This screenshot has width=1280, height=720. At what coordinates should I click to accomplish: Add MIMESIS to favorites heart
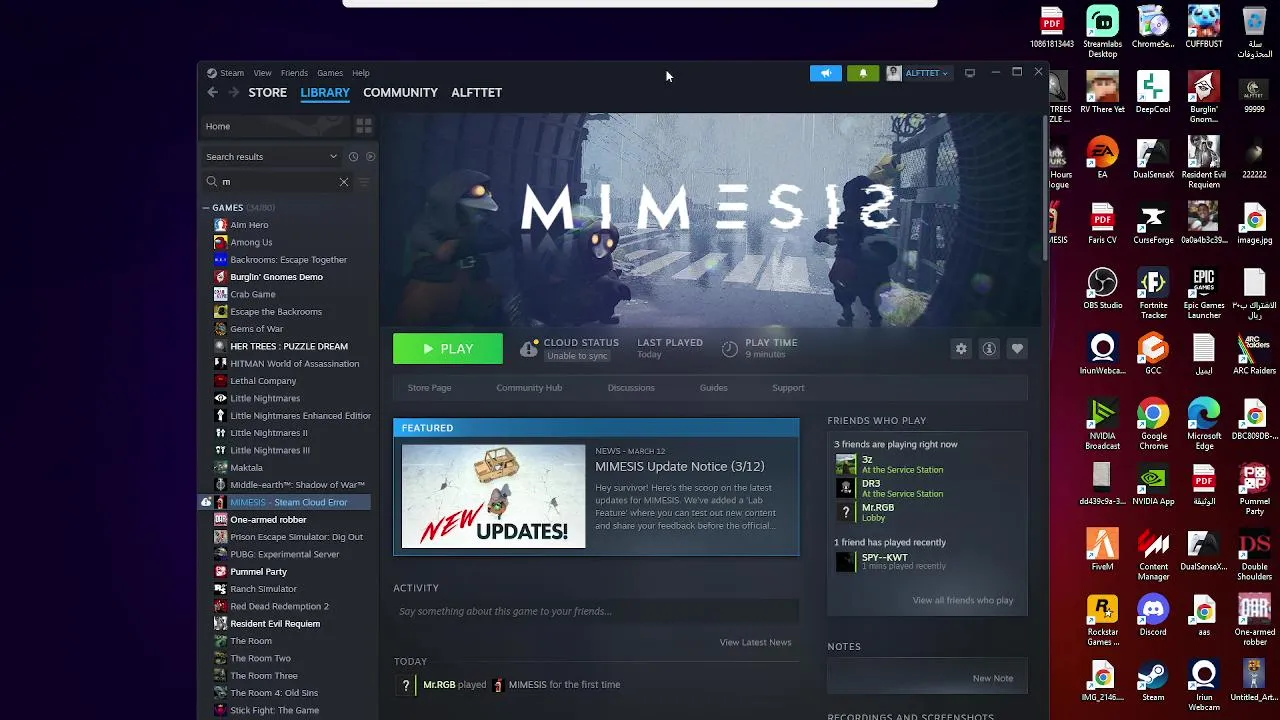click(x=1017, y=349)
